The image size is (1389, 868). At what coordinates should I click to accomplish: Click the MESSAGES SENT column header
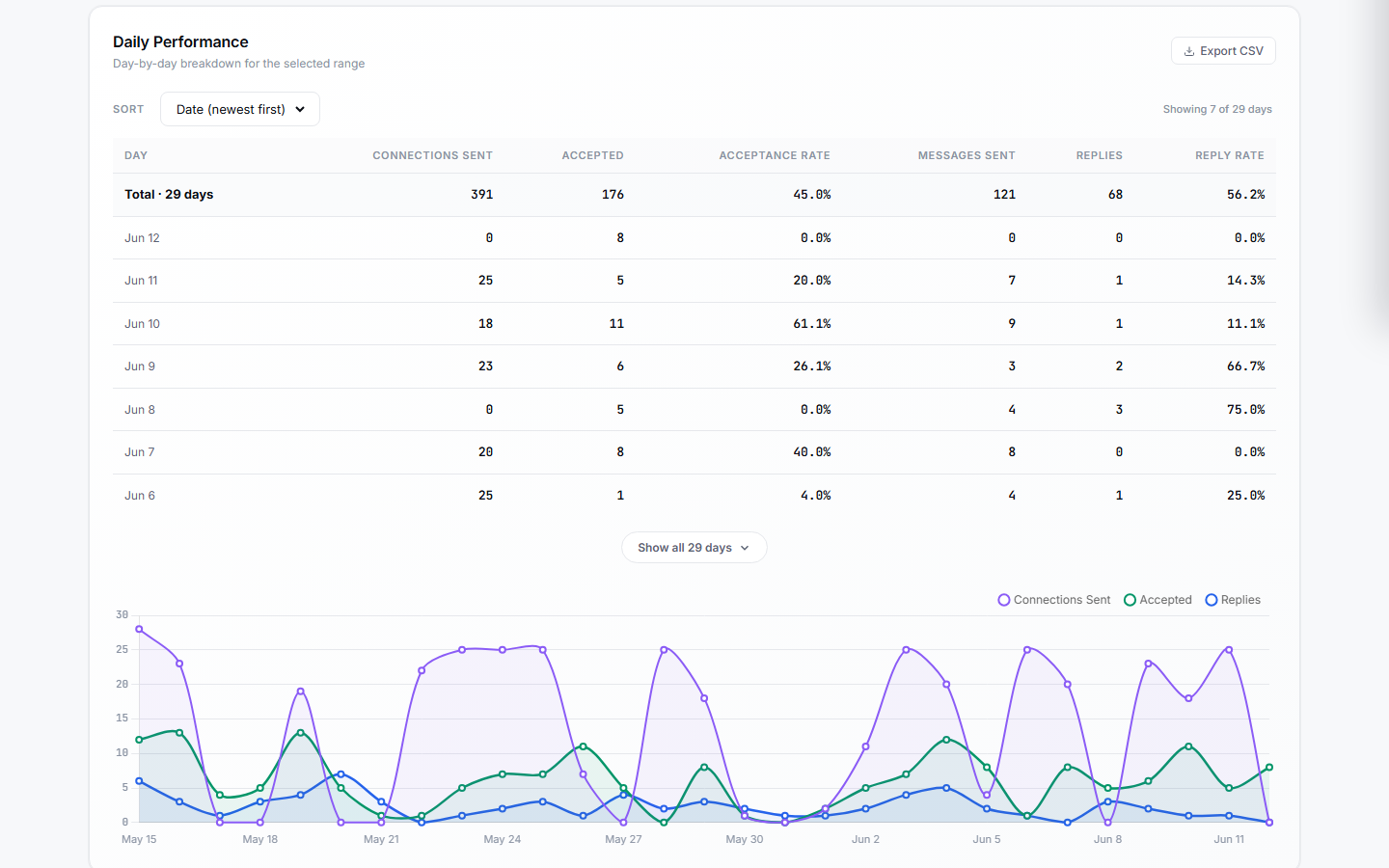967,155
